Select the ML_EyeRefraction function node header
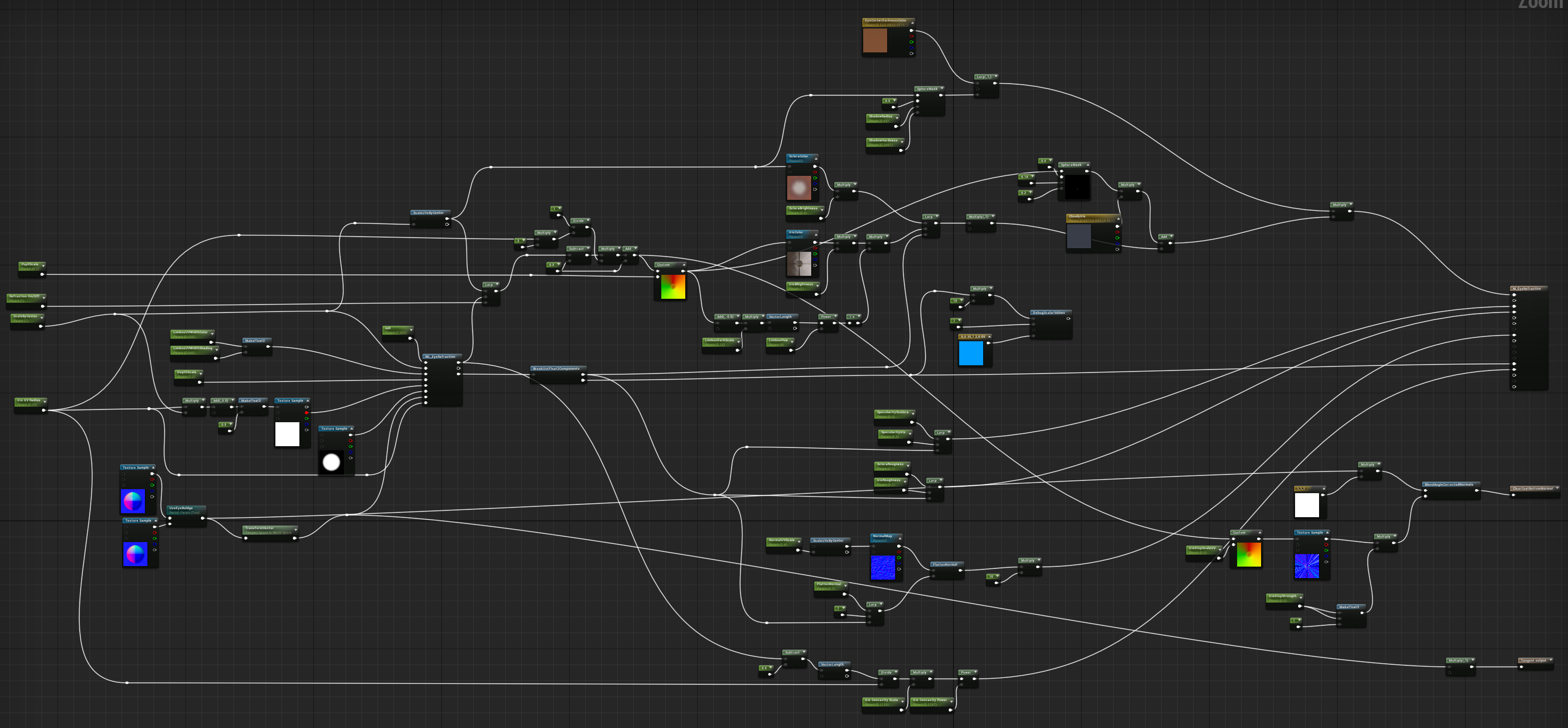 pyautogui.click(x=440, y=357)
